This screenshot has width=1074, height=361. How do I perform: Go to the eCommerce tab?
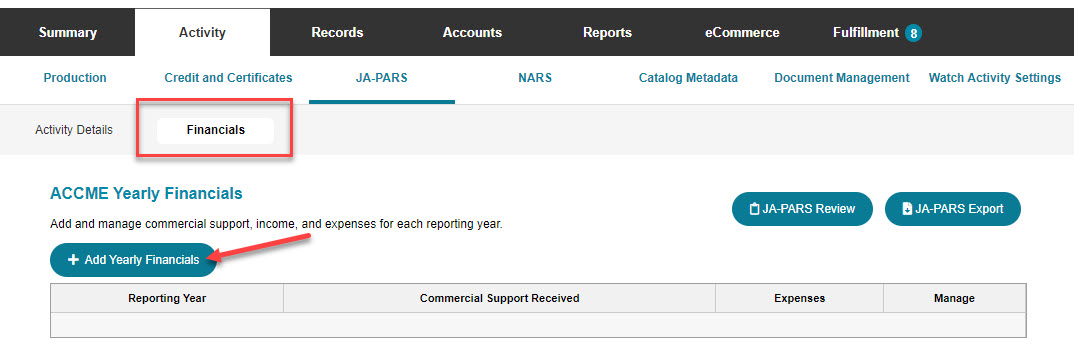pyautogui.click(x=742, y=32)
